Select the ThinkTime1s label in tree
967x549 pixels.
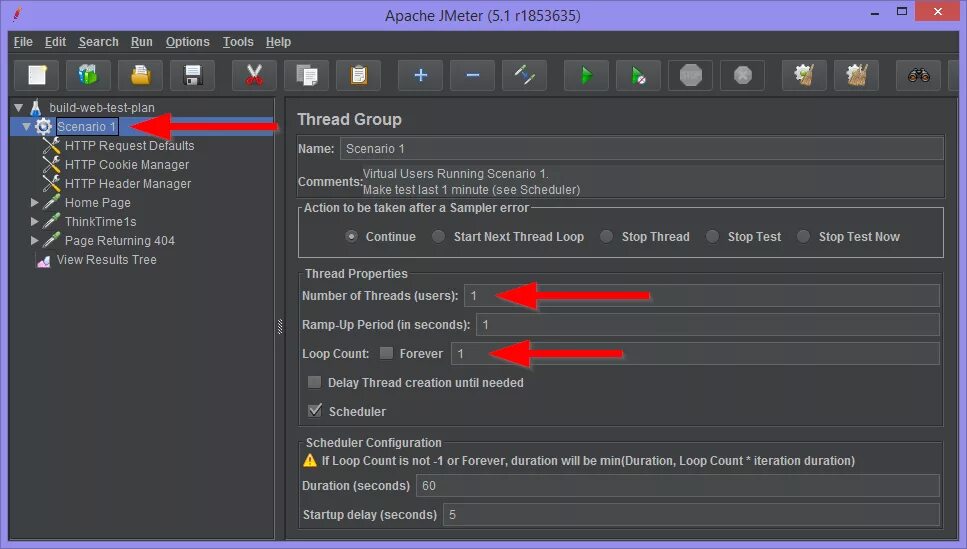click(101, 221)
